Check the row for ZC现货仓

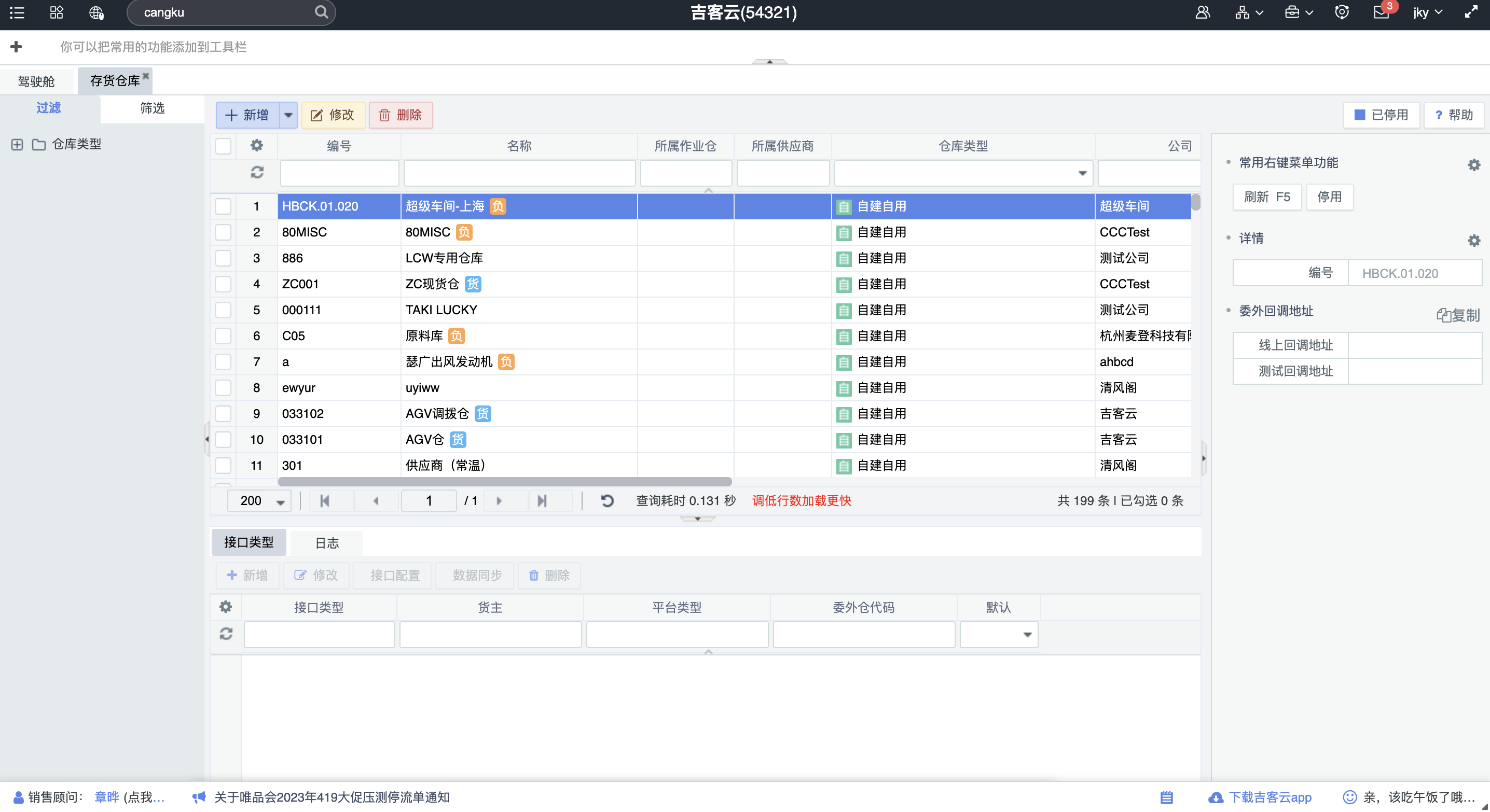tap(223, 284)
